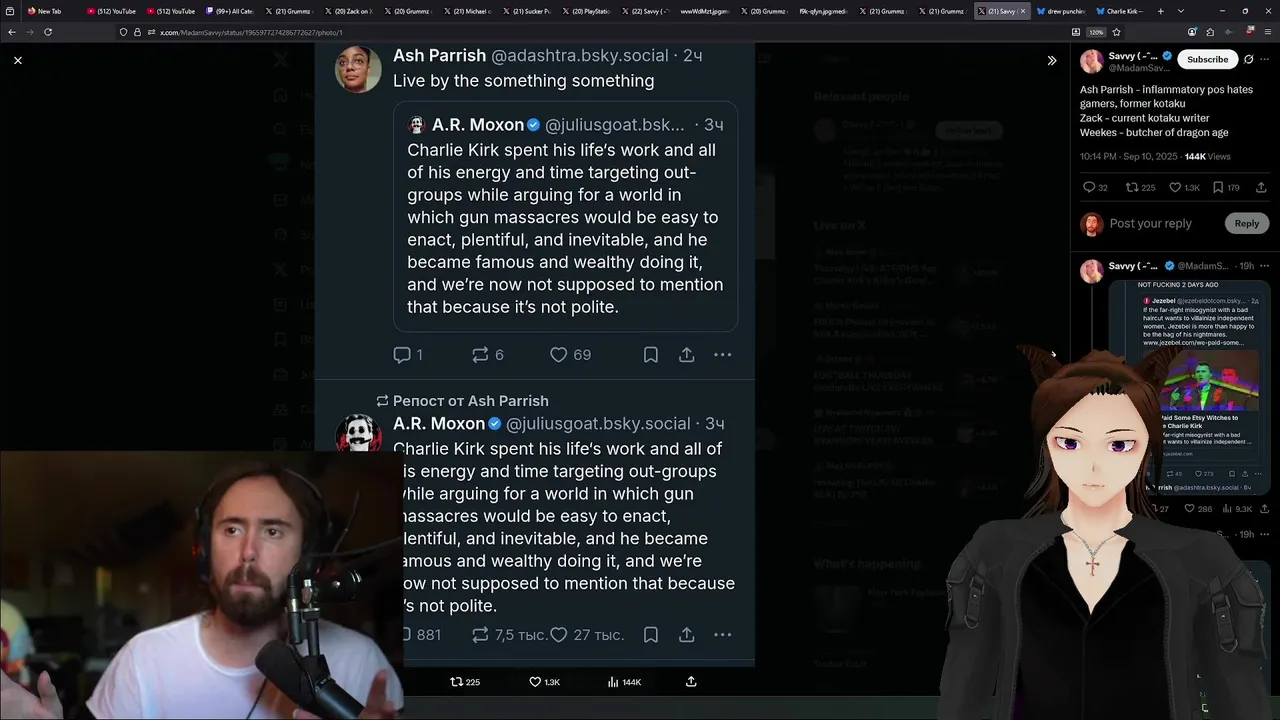View analytics icon showing 144K in bottom bar
1280x720 pixels.
(x=624, y=682)
